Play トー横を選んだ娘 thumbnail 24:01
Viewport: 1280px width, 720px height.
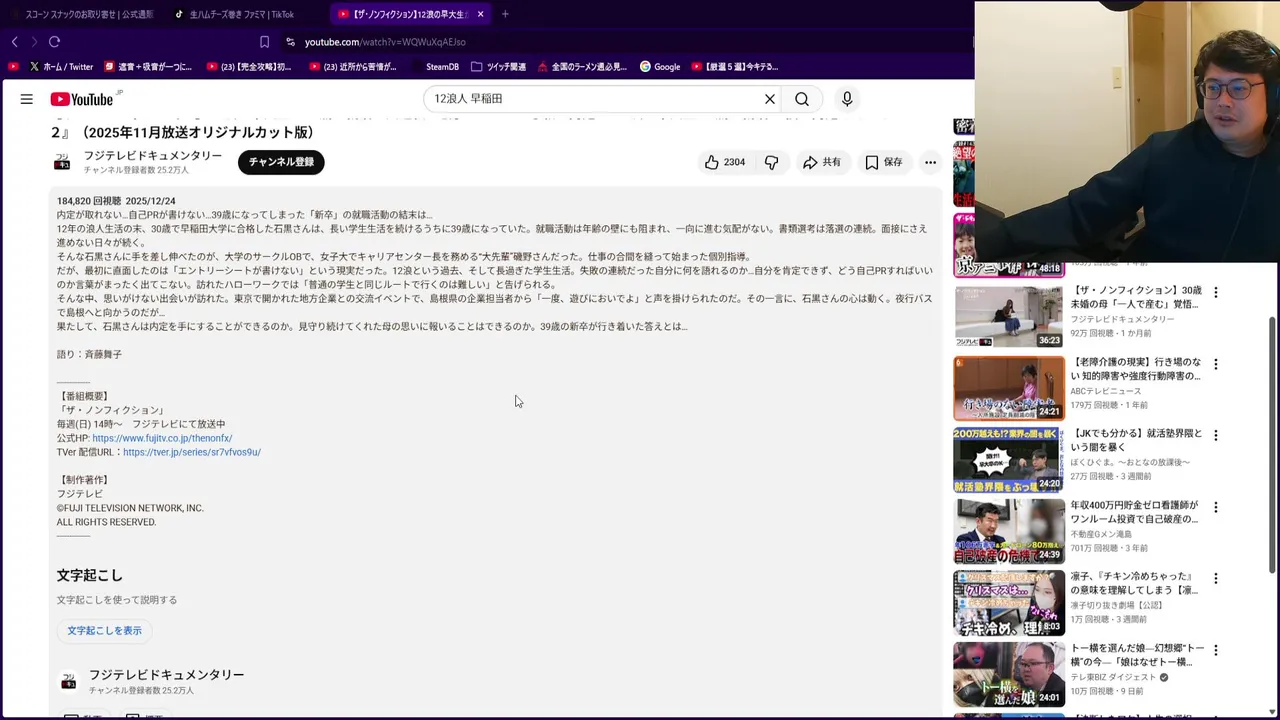(x=1009, y=674)
